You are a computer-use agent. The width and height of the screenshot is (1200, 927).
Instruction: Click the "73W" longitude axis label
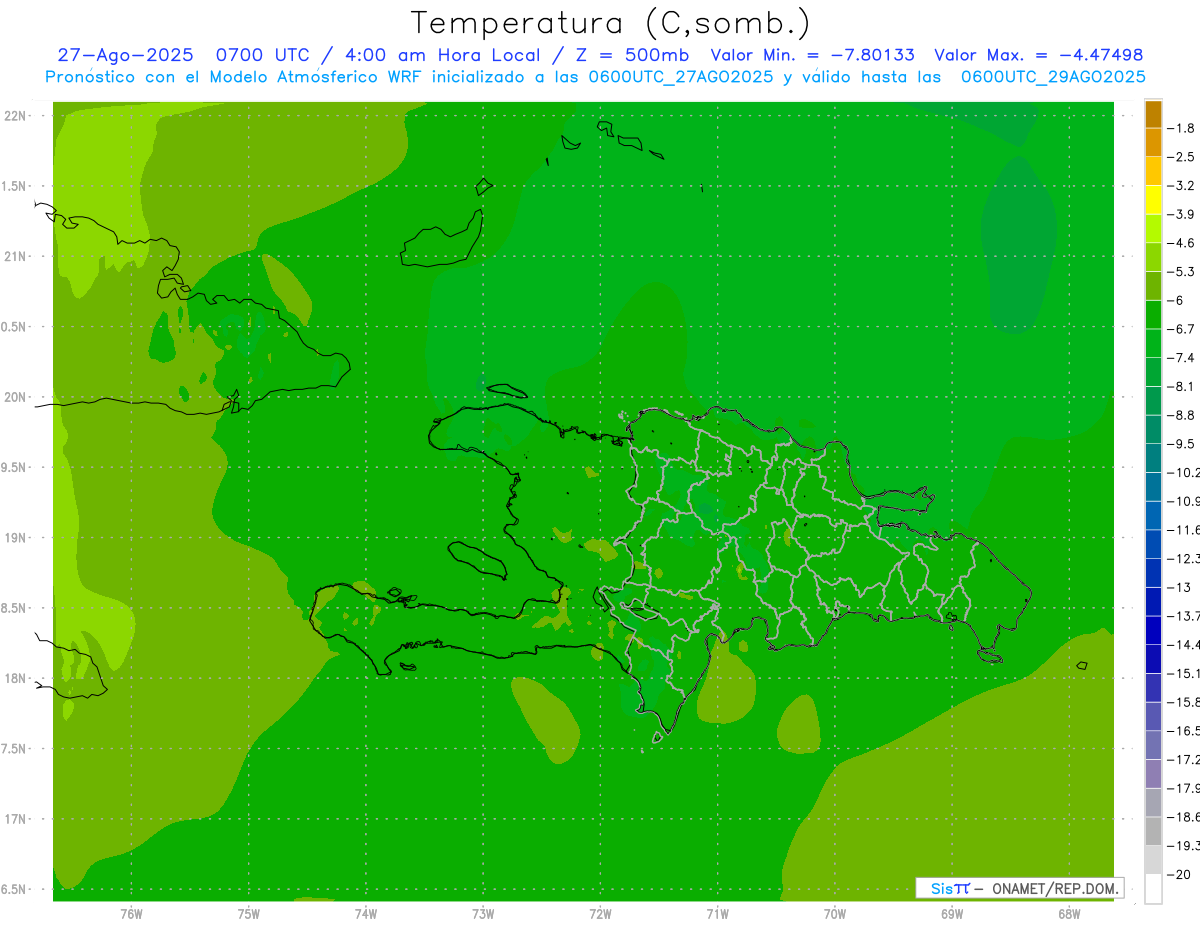(483, 914)
